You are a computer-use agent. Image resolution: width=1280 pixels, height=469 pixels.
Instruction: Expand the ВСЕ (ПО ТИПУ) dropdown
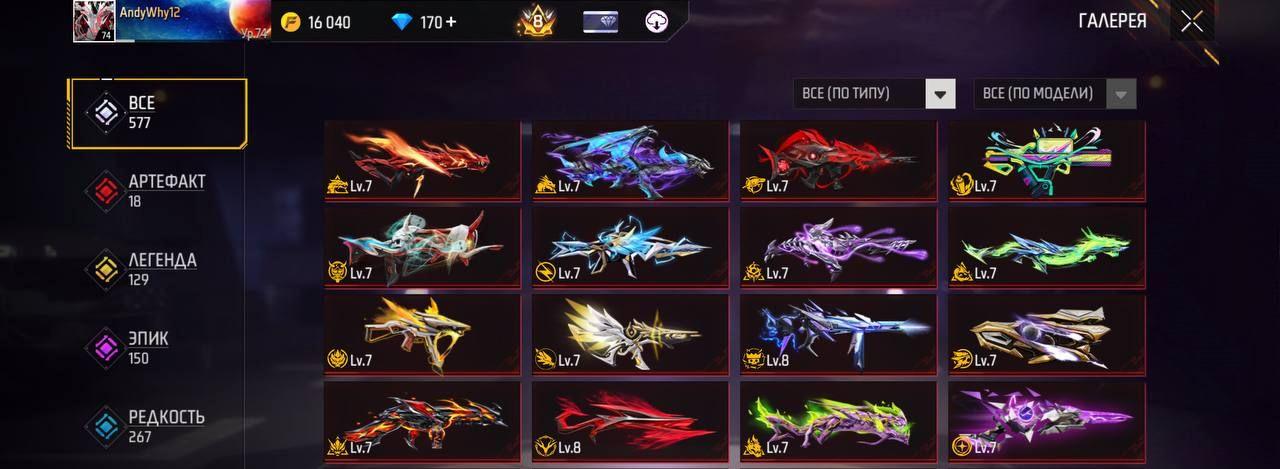[x=874, y=94]
